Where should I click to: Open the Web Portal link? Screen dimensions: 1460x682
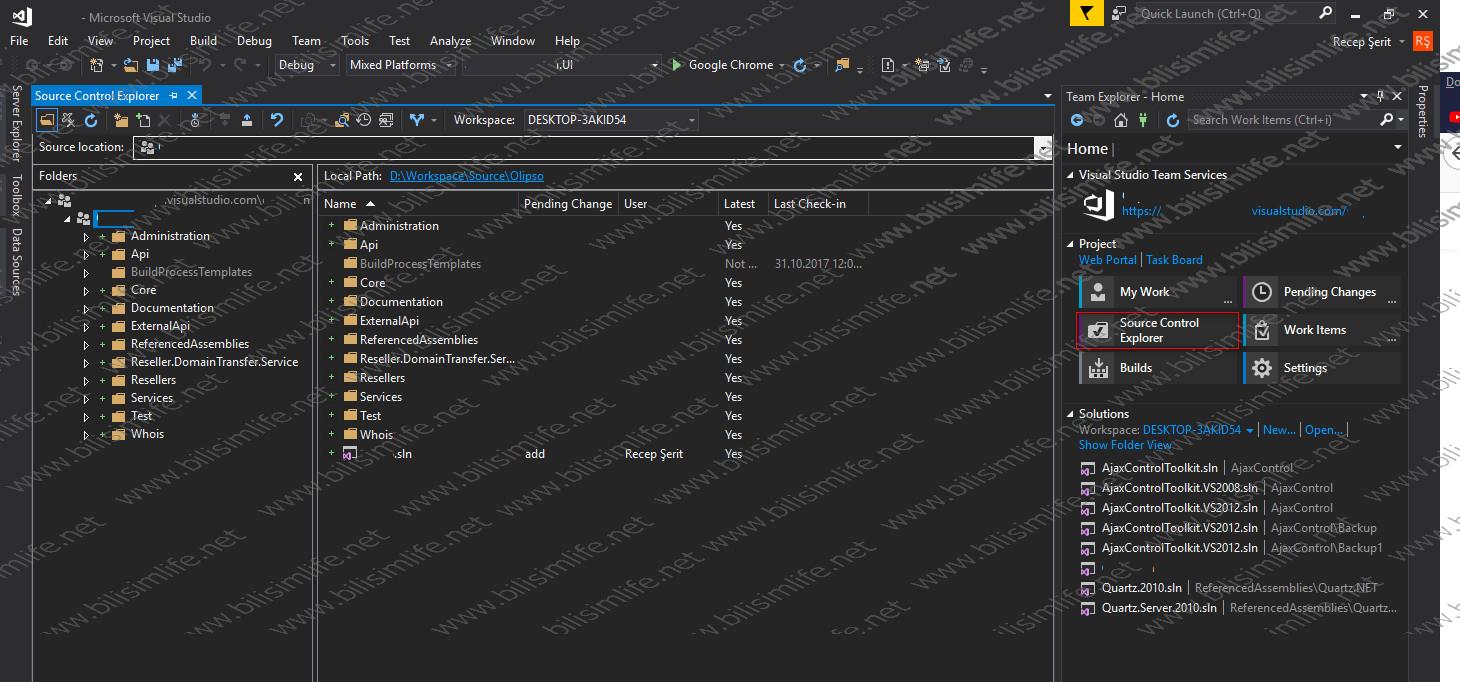click(x=1107, y=260)
